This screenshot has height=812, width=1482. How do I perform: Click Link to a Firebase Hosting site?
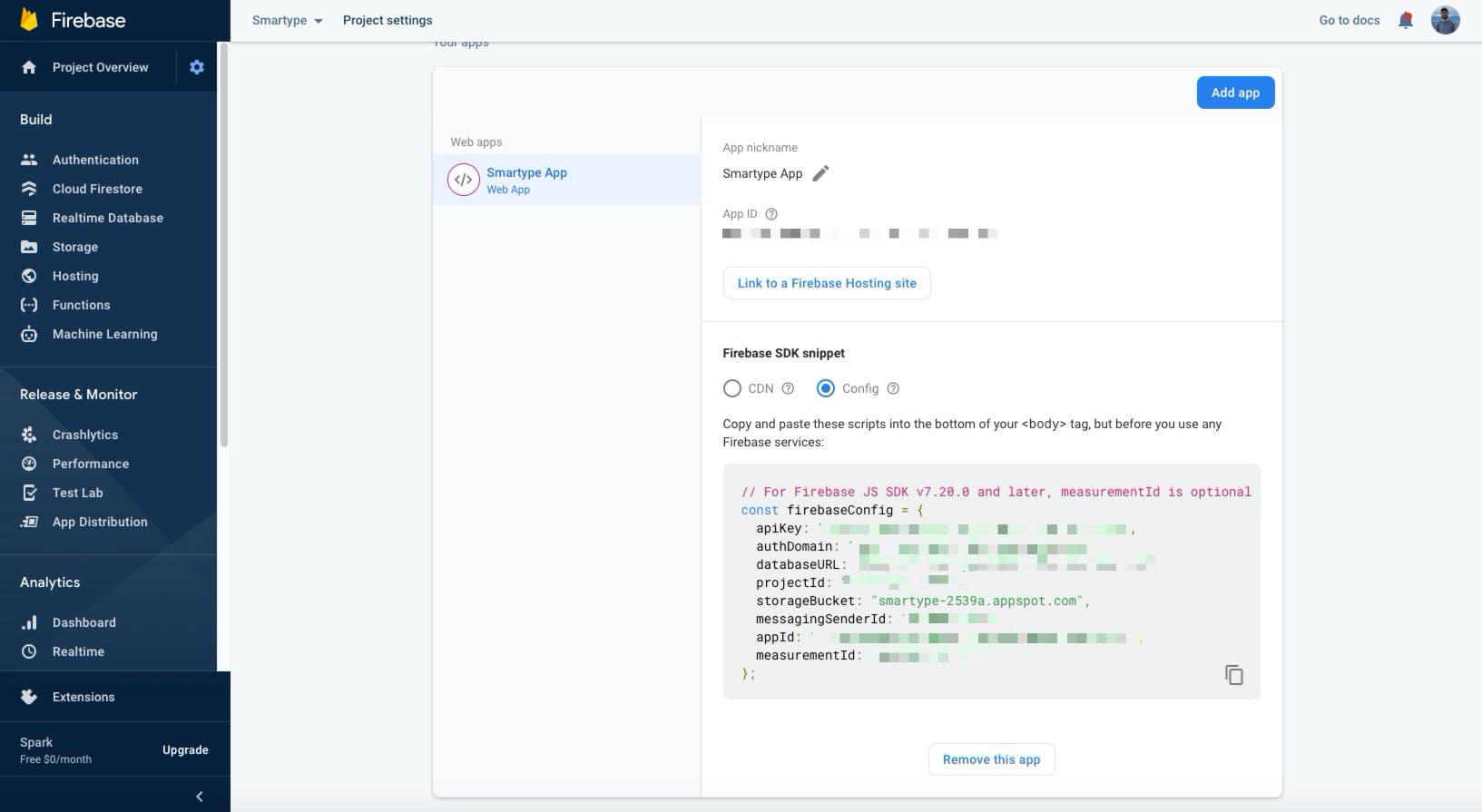coord(826,283)
